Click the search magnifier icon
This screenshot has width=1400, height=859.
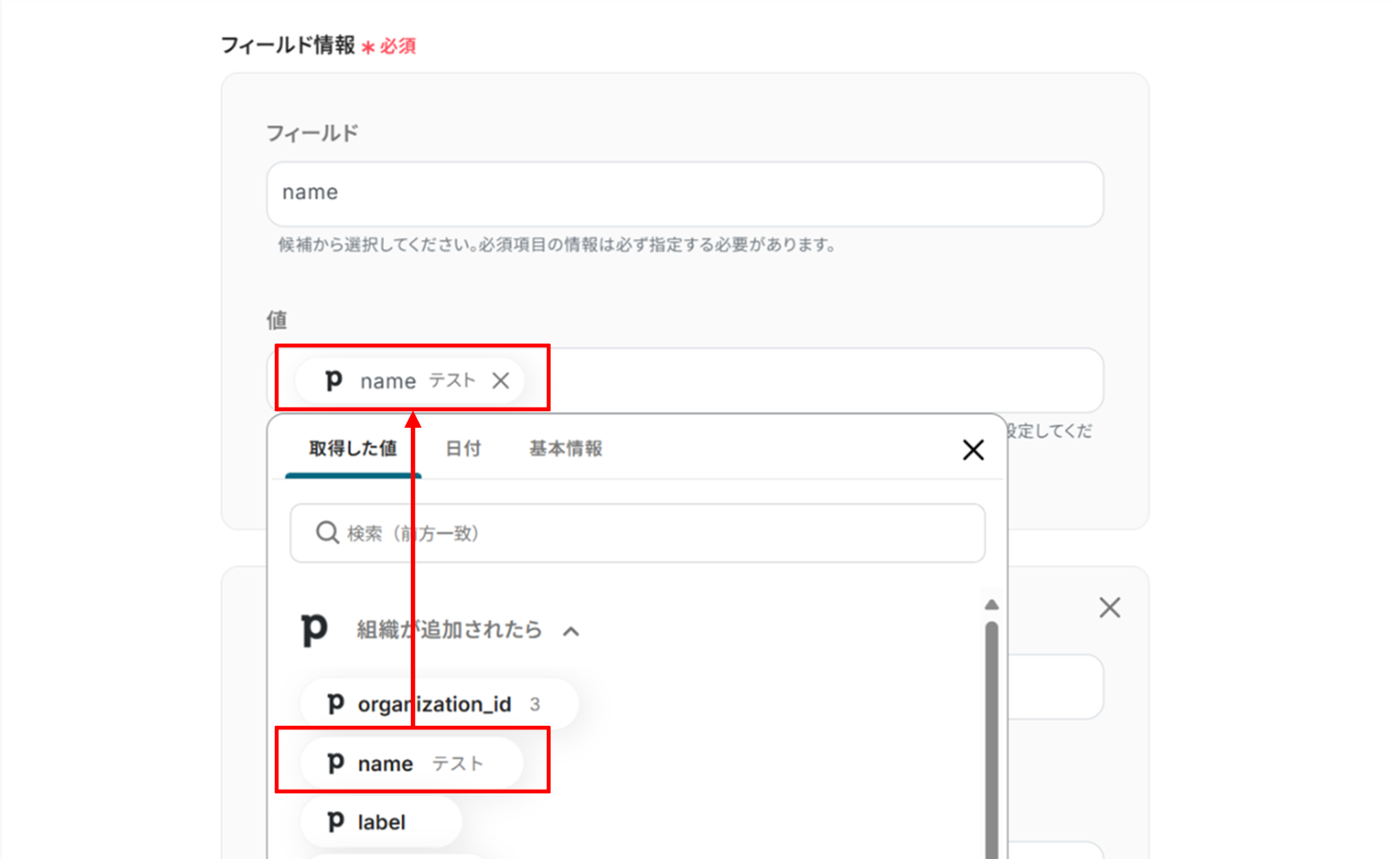pyautogui.click(x=327, y=533)
